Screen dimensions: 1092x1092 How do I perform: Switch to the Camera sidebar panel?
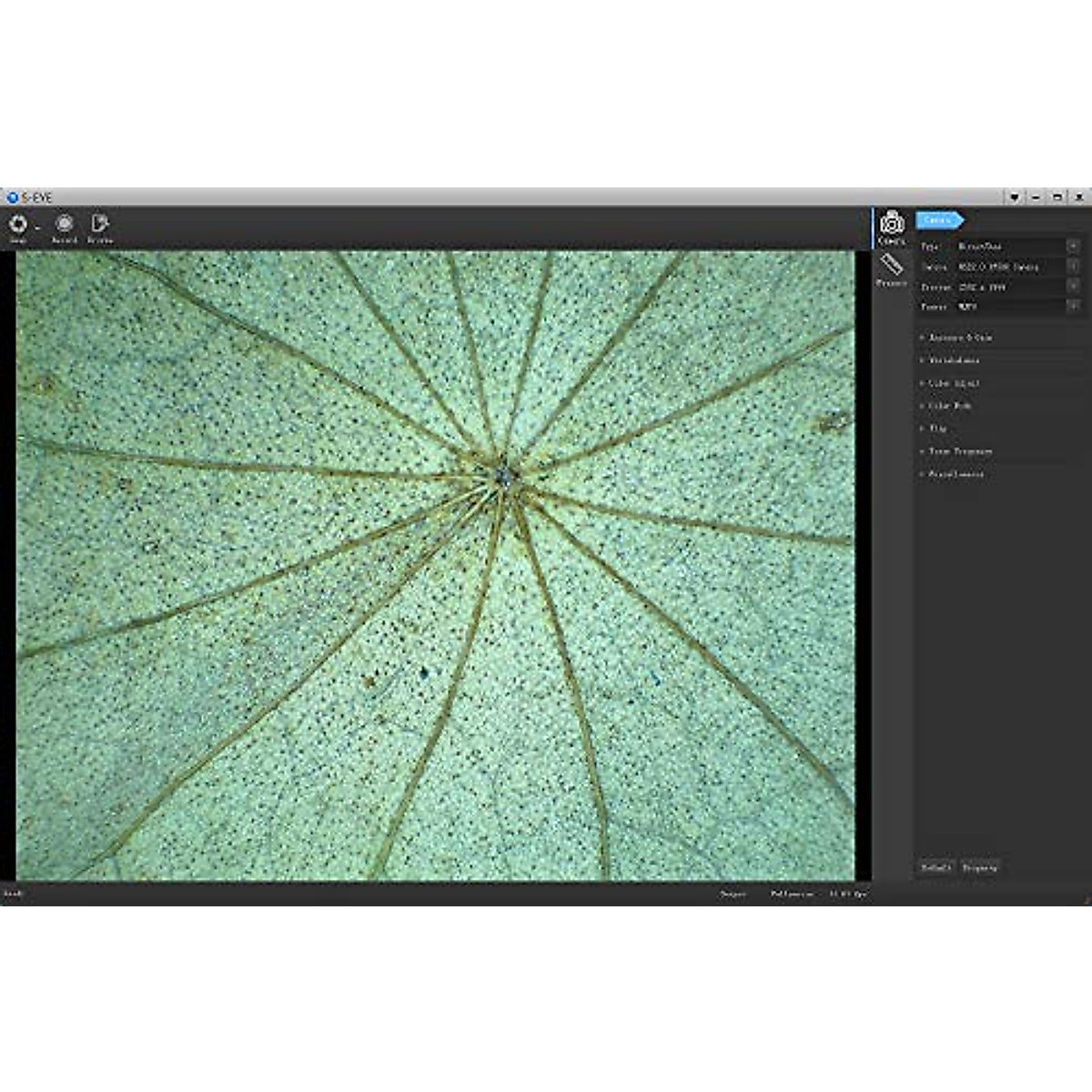coord(891,227)
